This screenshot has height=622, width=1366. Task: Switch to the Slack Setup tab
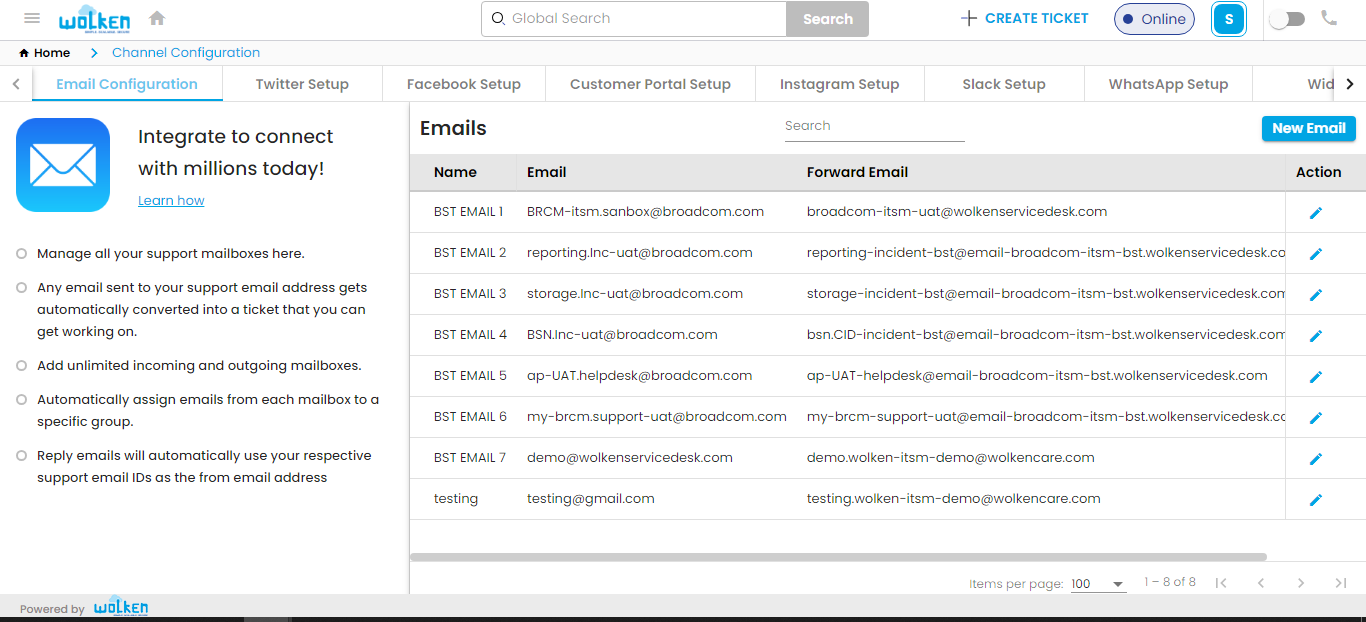click(x=1004, y=84)
